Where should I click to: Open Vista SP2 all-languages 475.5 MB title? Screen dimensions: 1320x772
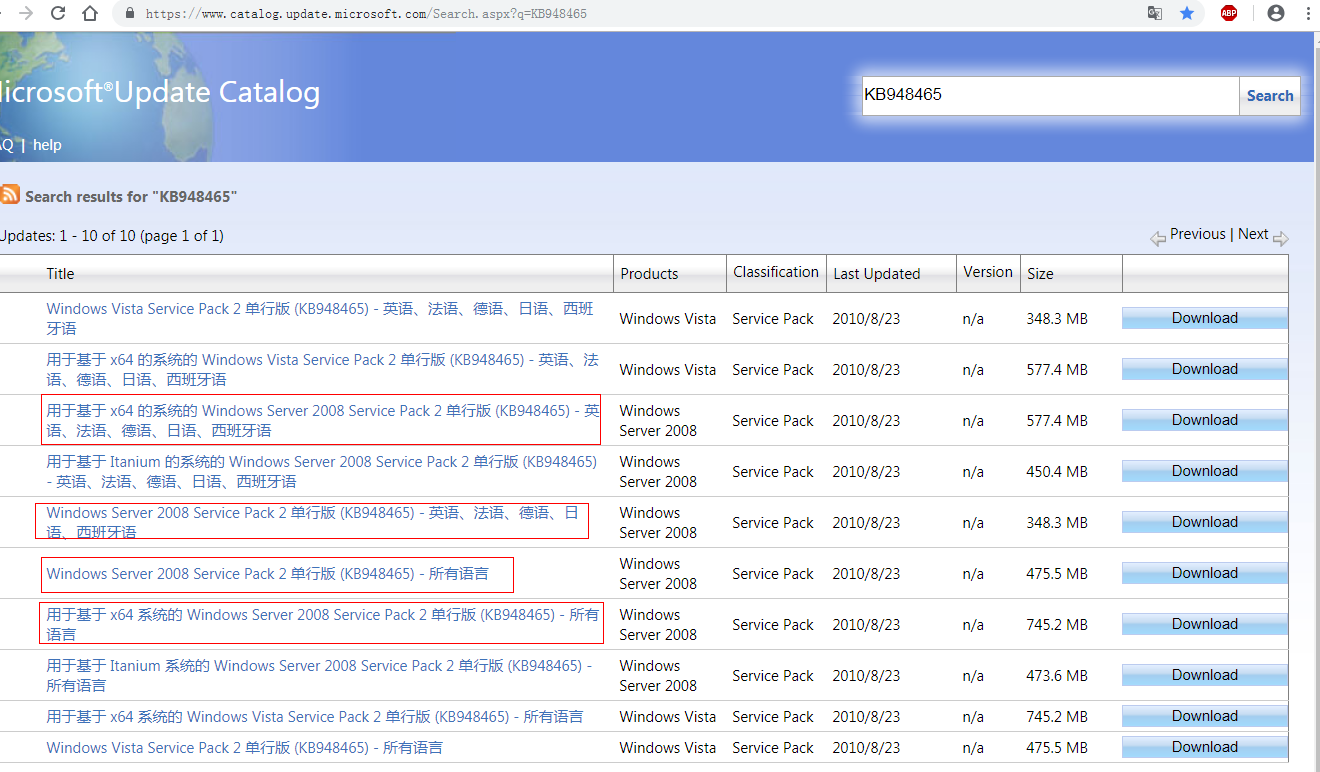[x=245, y=747]
